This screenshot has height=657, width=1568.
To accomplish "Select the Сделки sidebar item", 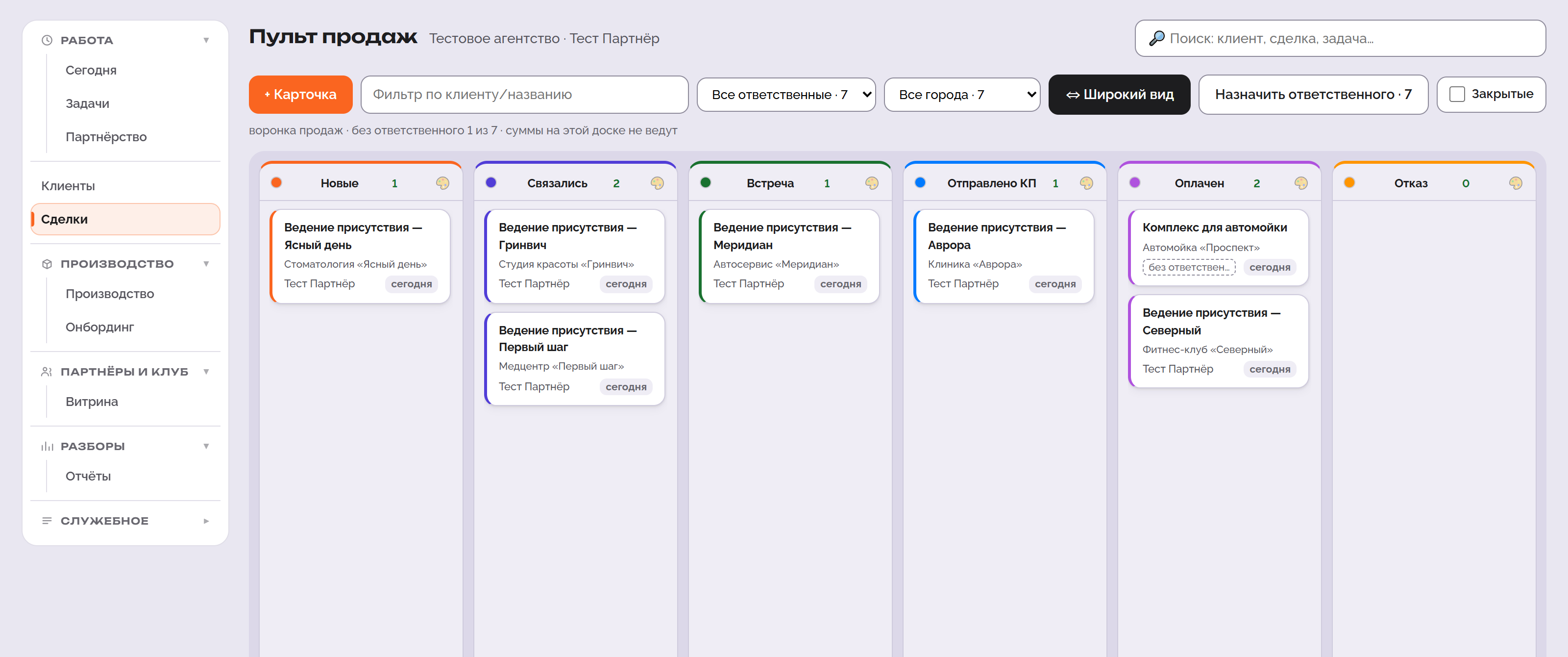I will [x=125, y=219].
